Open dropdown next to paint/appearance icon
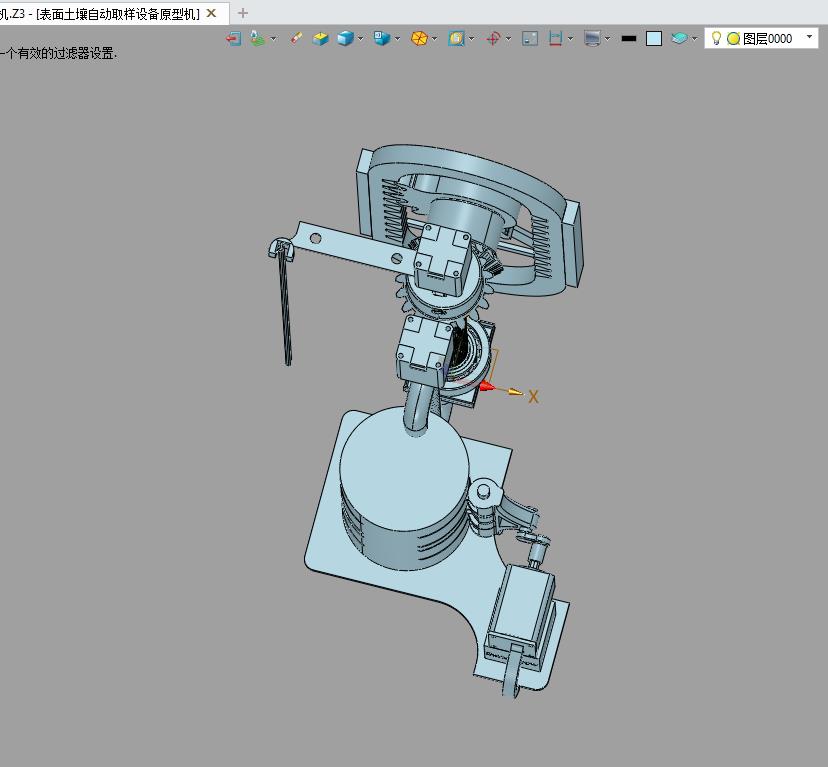828x767 pixels. coord(273,39)
